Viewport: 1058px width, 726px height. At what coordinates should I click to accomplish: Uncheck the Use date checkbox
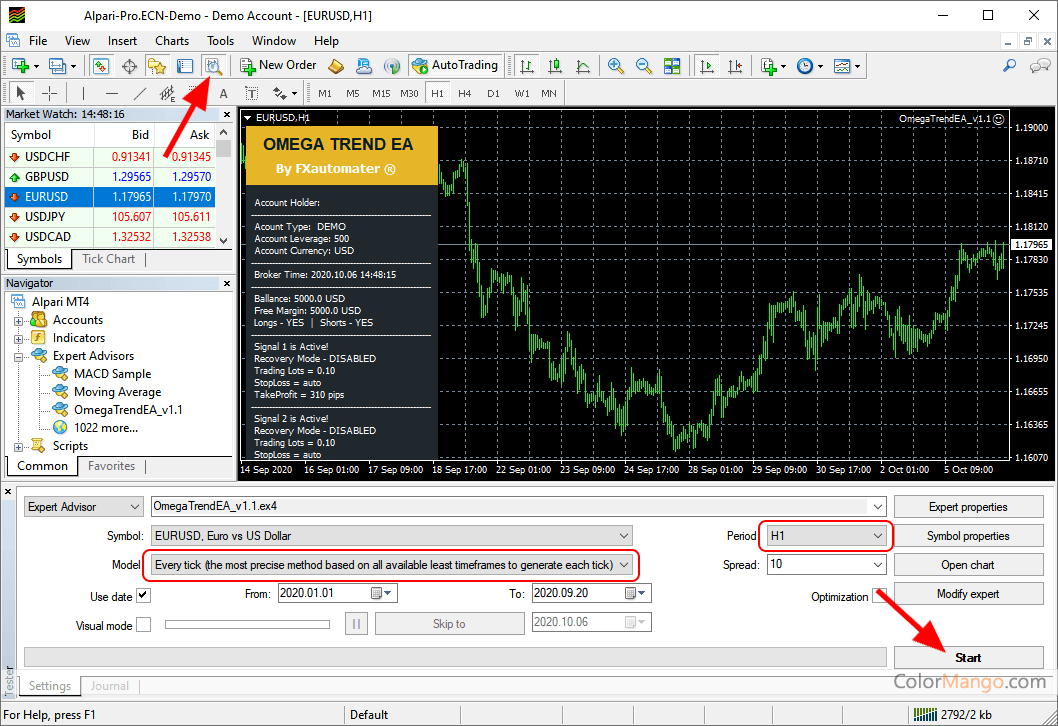pos(144,595)
